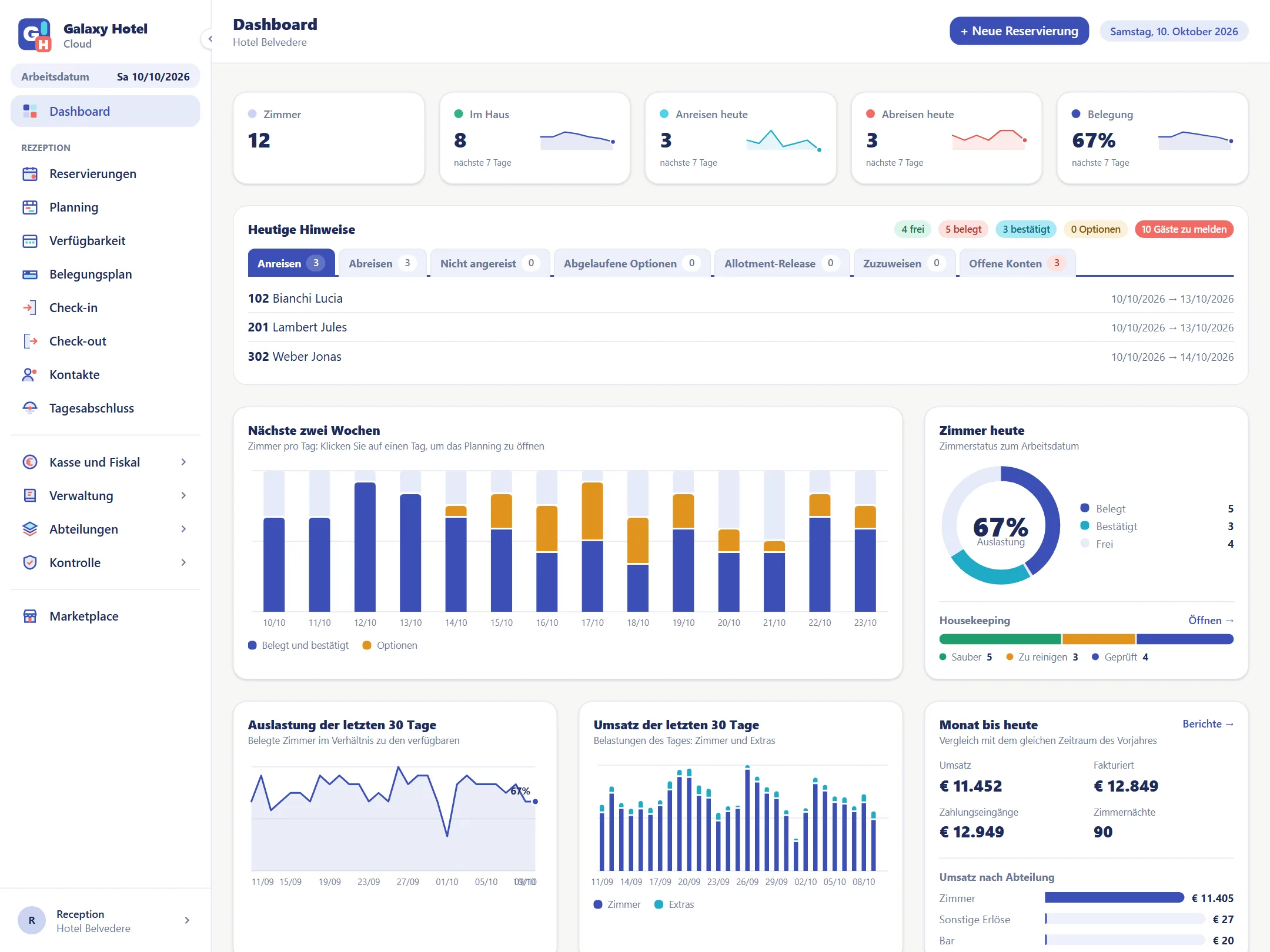Click the Optionen legend color dot
Image resolution: width=1270 pixels, height=952 pixels.
[x=367, y=645]
